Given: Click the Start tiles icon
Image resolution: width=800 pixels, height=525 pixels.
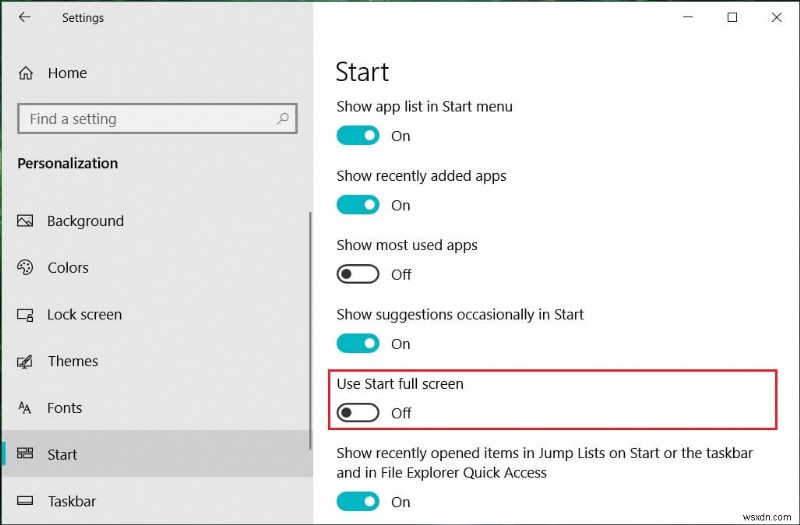Looking at the screenshot, I should click(x=25, y=454).
